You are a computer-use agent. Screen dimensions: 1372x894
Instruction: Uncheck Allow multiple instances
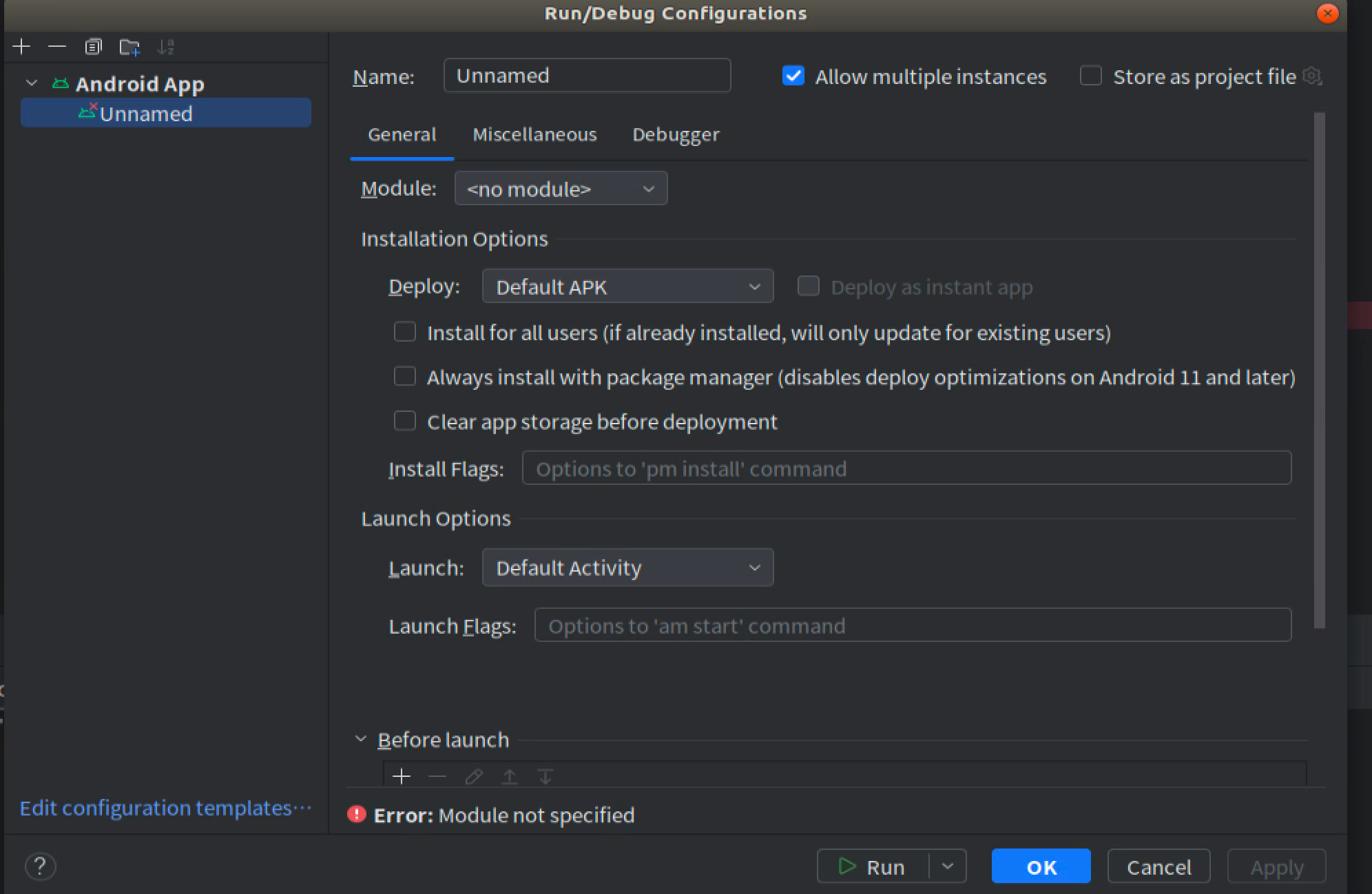pos(793,76)
